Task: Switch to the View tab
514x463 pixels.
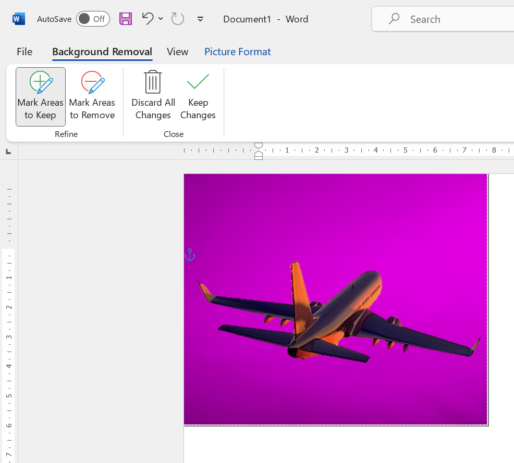Action: tap(177, 52)
